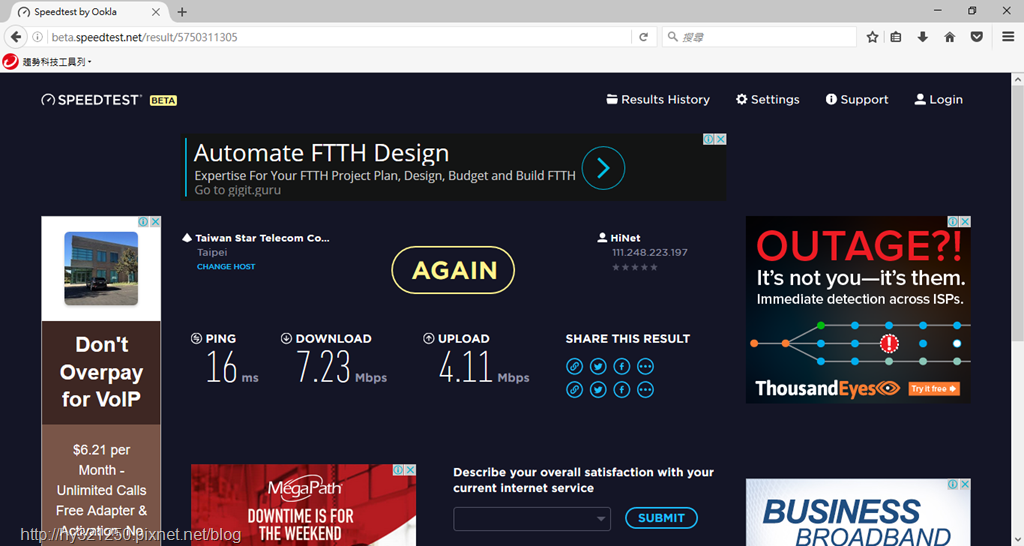Open the Trend Micro toolbar dropdown arrow
This screenshot has width=1024, height=546.
(x=89, y=62)
